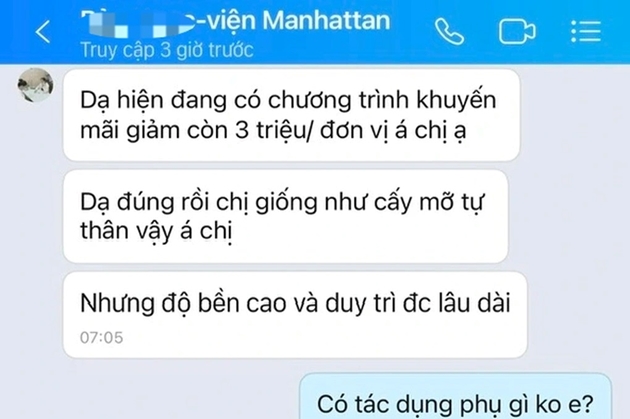Viewport: 630px width, 419px height.
Task: Start a voice call with the phone icon
Action: [449, 31]
